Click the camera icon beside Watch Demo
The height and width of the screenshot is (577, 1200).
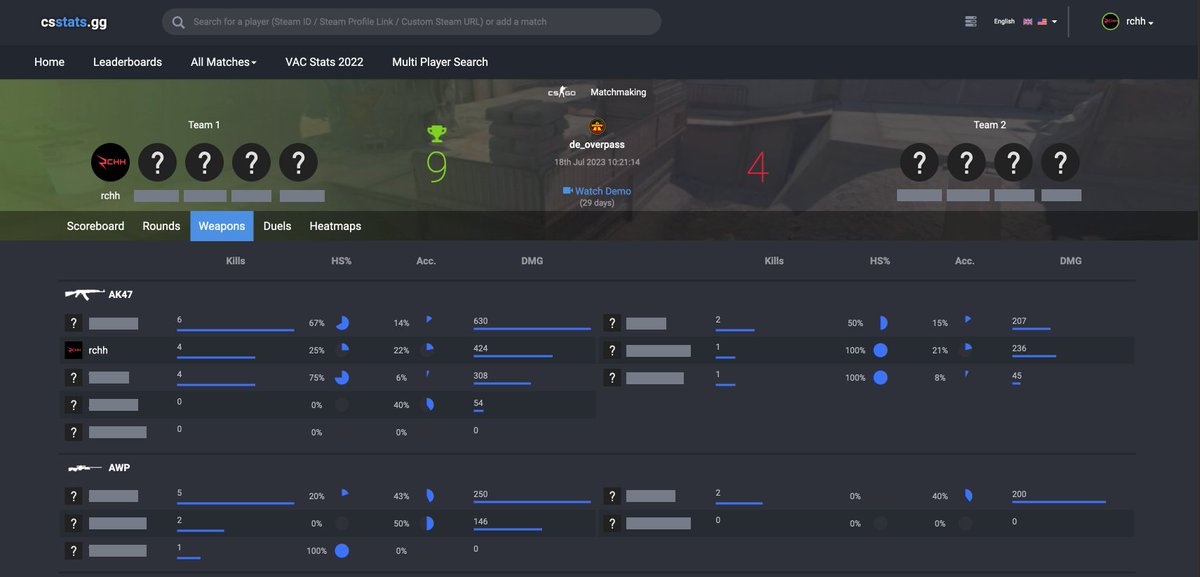[567, 191]
